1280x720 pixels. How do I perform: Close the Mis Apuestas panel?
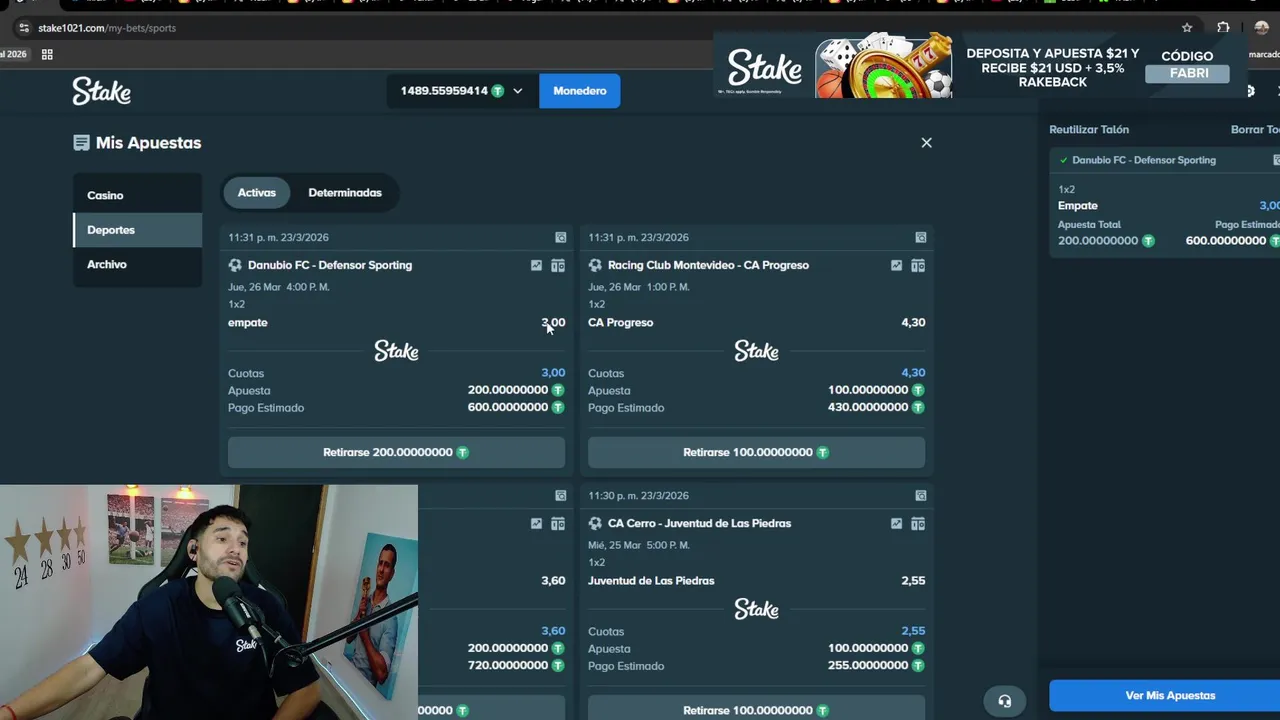926,143
